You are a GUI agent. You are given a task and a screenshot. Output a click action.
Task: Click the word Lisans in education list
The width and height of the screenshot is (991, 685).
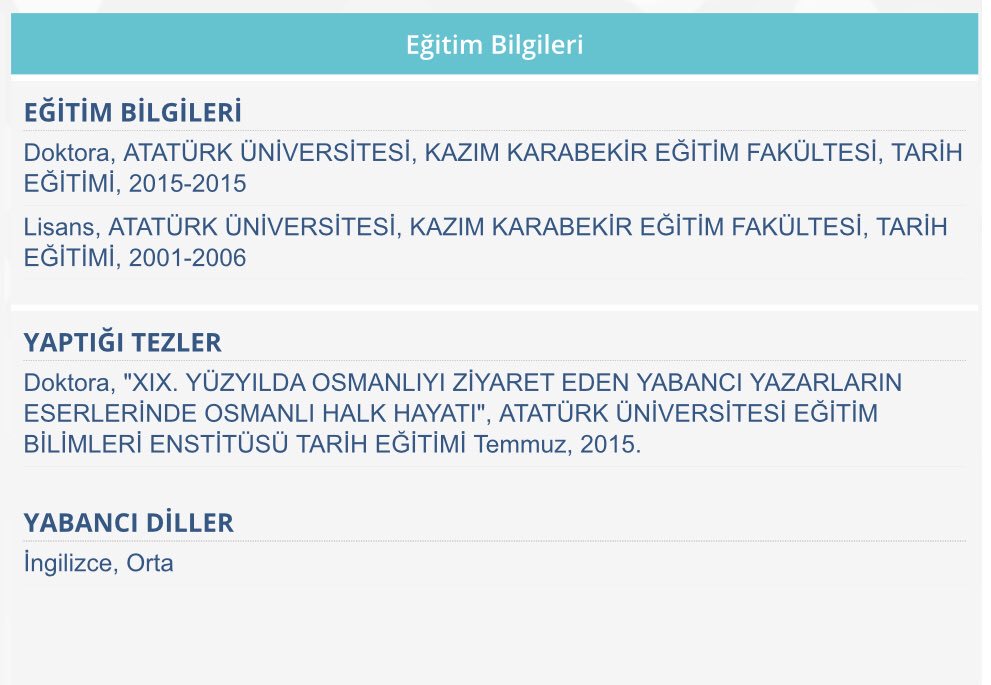(59, 227)
